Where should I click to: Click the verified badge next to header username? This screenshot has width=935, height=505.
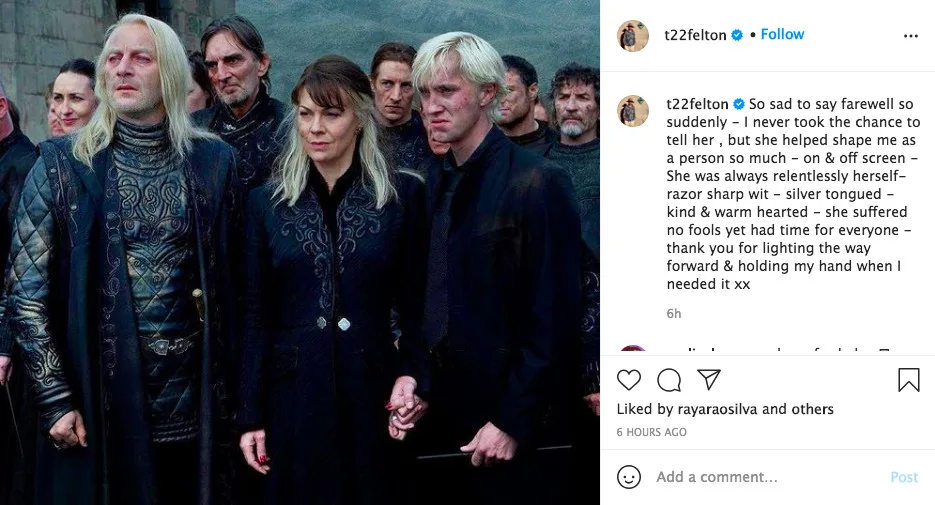click(737, 35)
